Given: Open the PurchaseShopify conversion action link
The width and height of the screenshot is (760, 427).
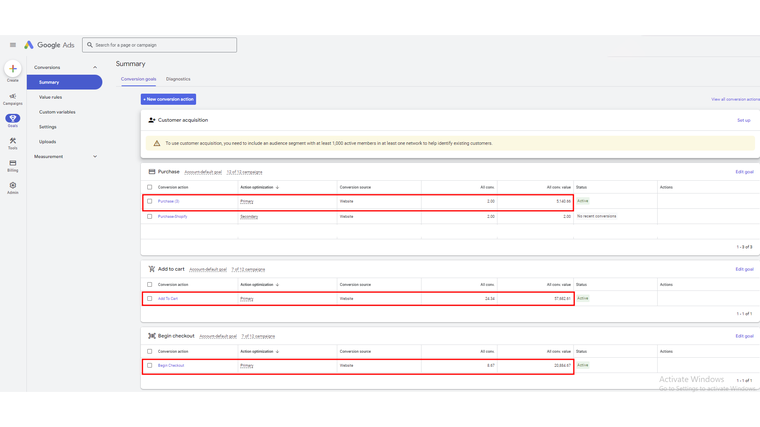Looking at the screenshot, I should point(172,216).
